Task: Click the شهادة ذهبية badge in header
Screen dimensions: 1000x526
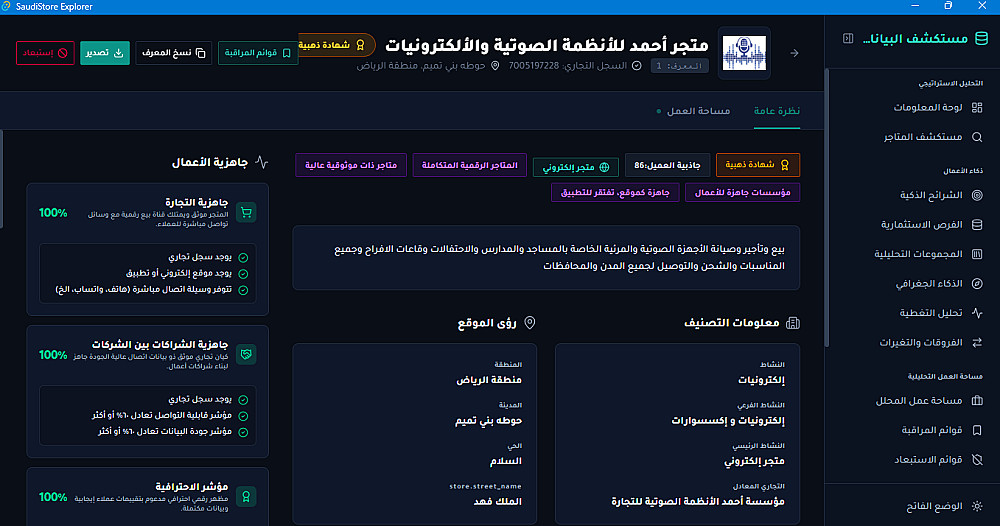Action: point(337,45)
